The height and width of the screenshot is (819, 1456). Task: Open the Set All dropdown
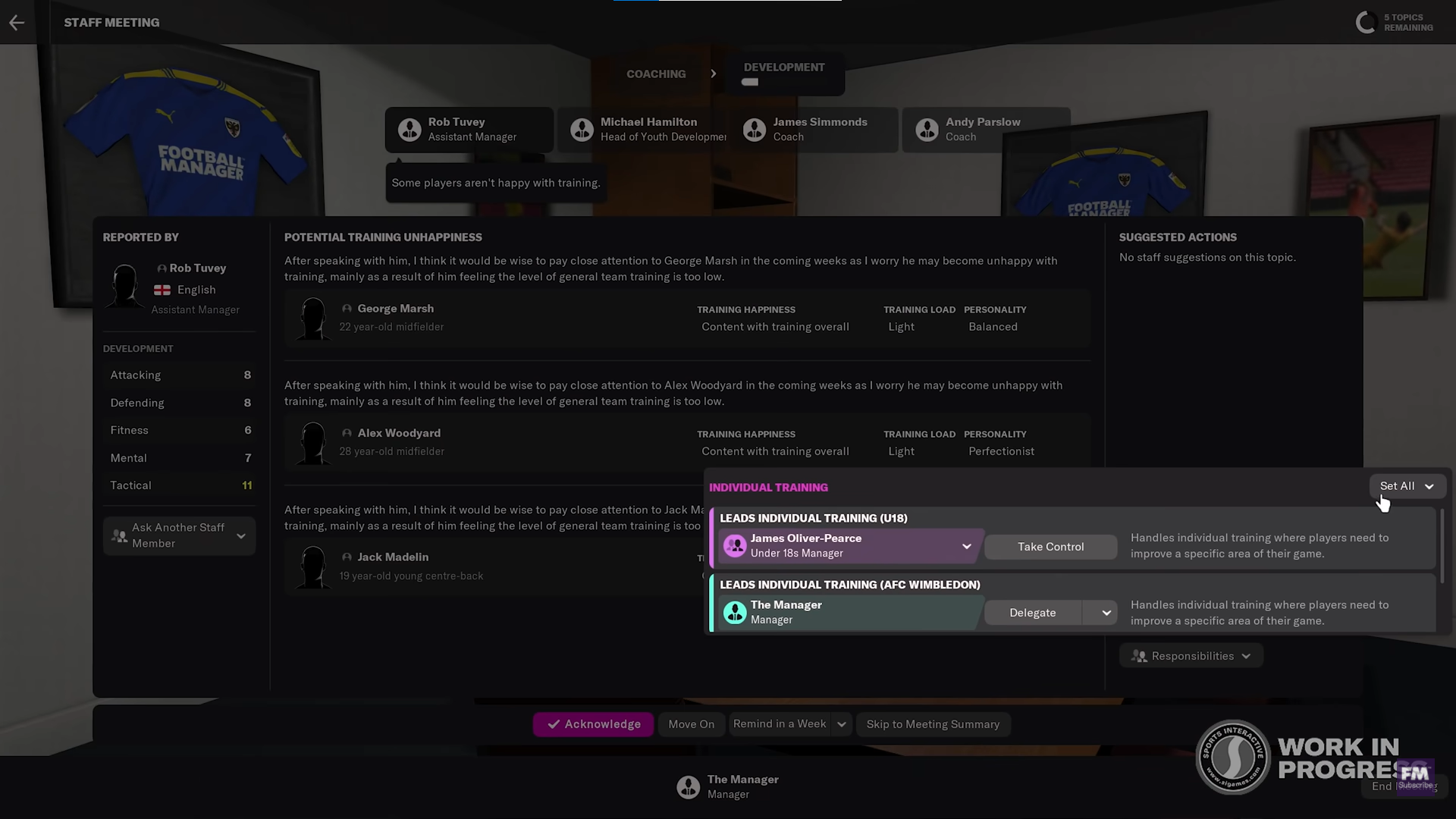coord(1407,486)
